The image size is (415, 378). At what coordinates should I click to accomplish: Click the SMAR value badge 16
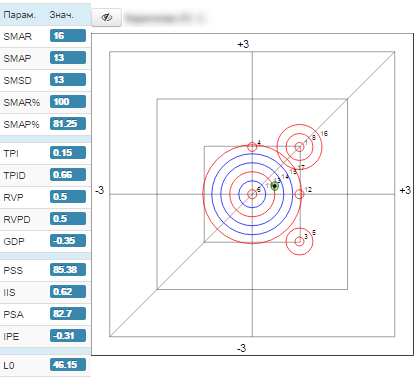point(68,36)
